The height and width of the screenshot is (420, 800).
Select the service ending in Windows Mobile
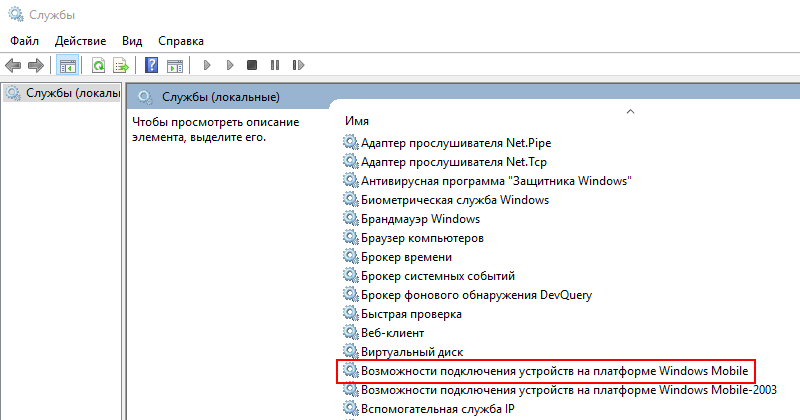(545, 371)
